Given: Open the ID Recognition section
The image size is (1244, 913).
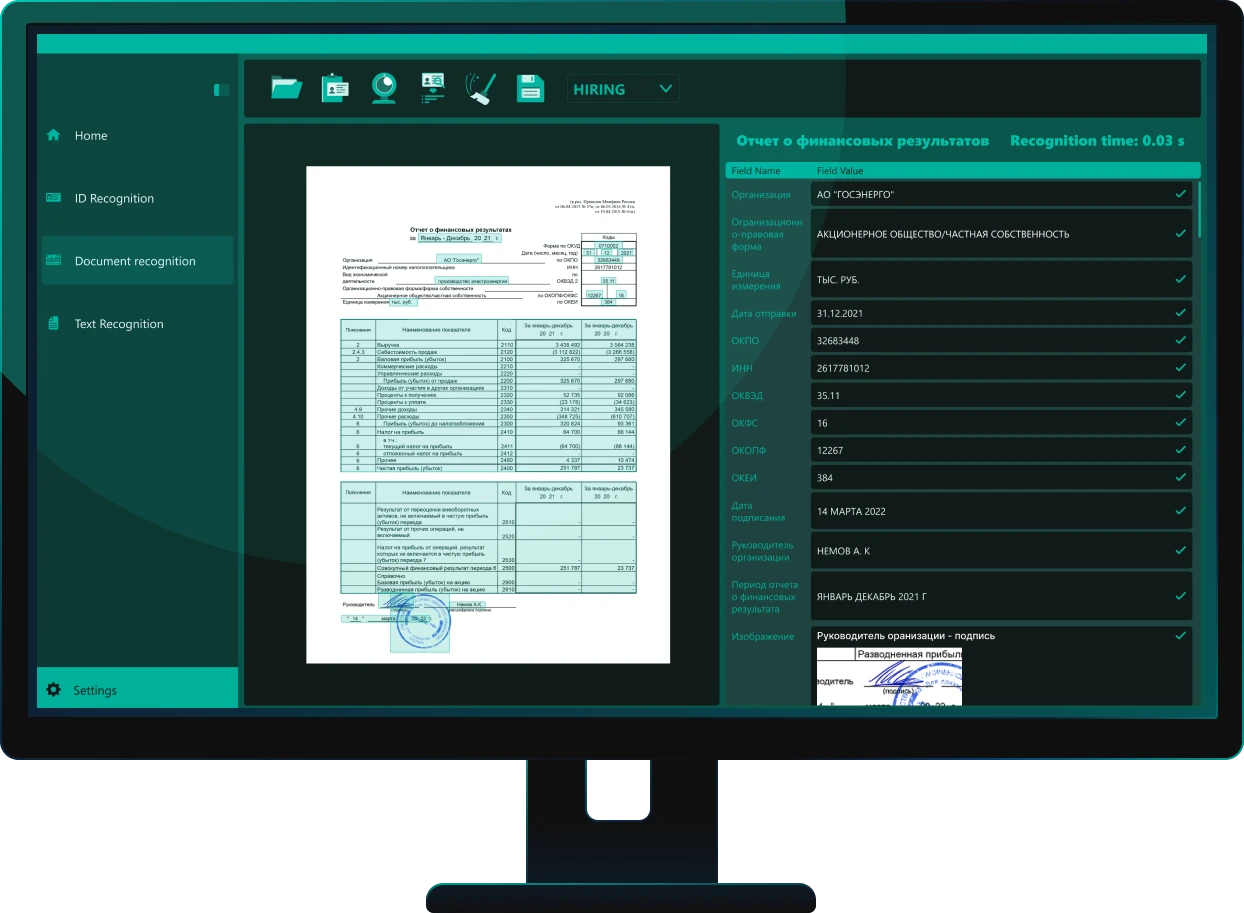Looking at the screenshot, I should [x=114, y=198].
